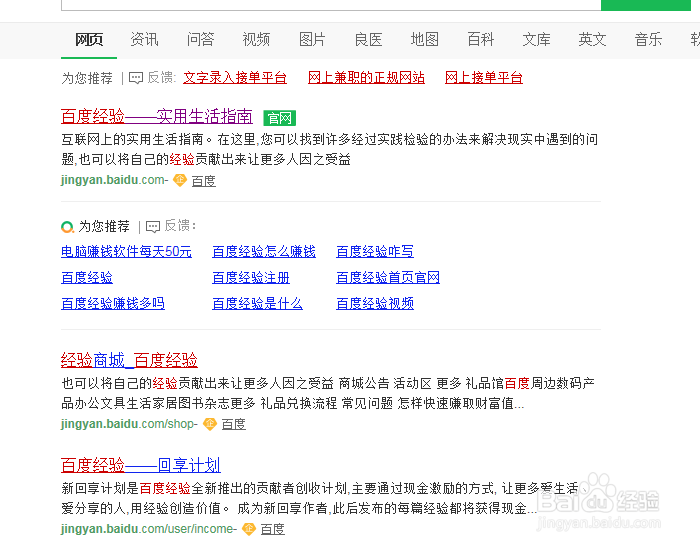Click the 百度 link after jingyan.baidu.com
Screen dimensions: 700x548
(x=204, y=181)
